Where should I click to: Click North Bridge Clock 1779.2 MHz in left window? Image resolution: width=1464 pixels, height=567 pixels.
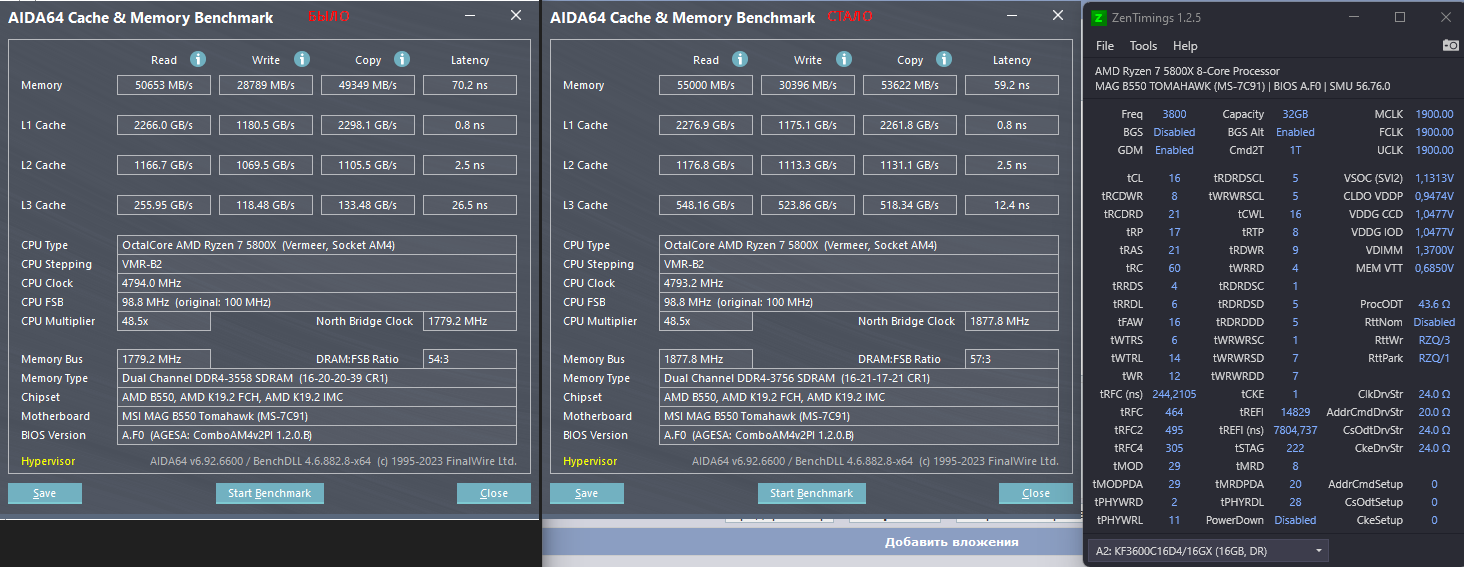(x=470, y=321)
